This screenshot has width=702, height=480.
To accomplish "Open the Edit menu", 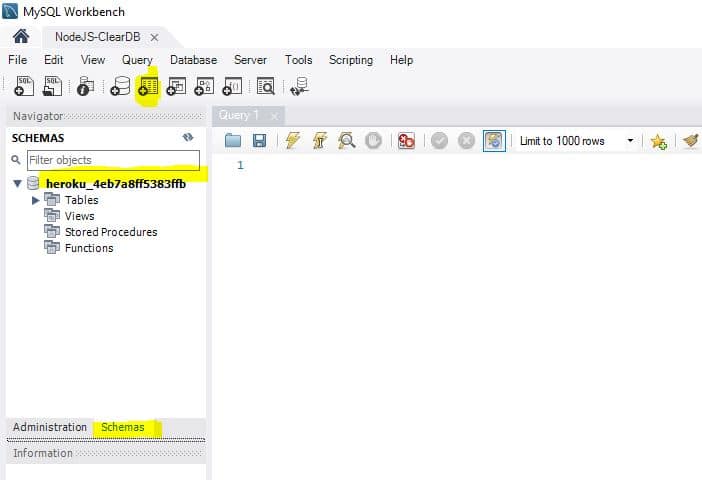I will (54, 60).
